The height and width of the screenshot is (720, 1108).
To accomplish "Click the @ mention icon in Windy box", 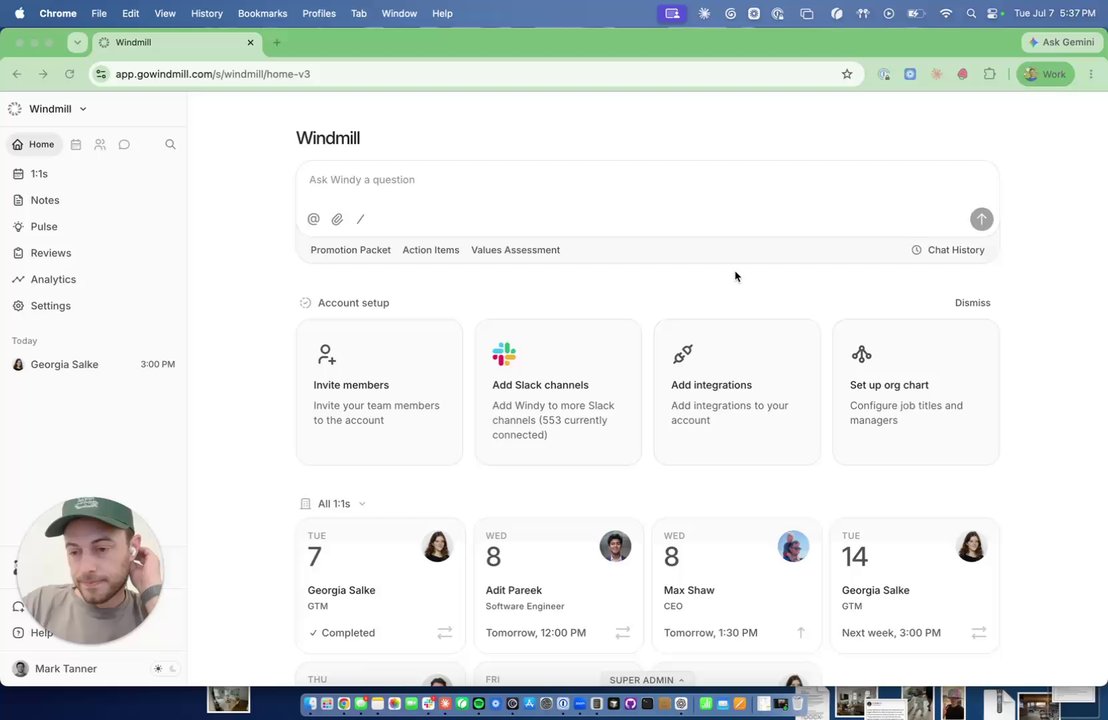I will [314, 219].
